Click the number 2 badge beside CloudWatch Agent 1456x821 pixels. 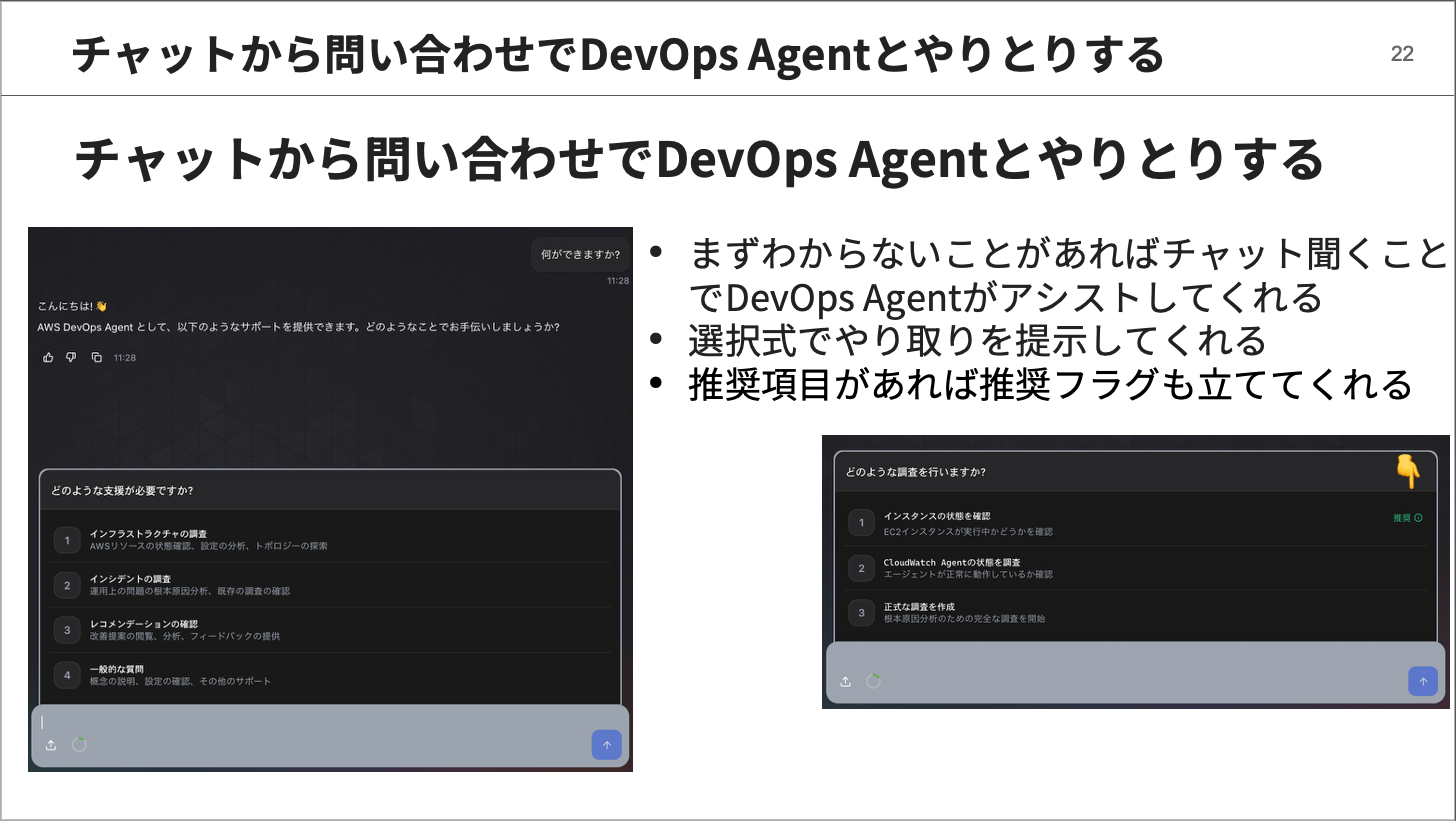pyautogui.click(x=861, y=568)
